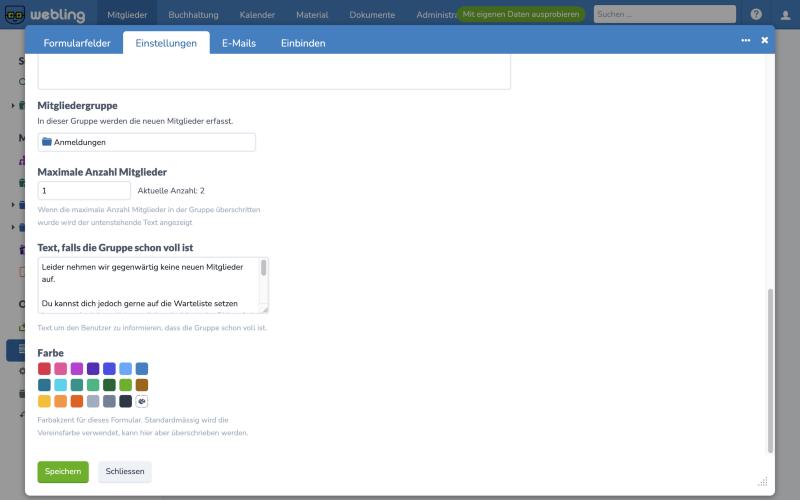Click the text area's inner scrollbar
Image resolution: width=800 pixels, height=500 pixels.
point(264,268)
